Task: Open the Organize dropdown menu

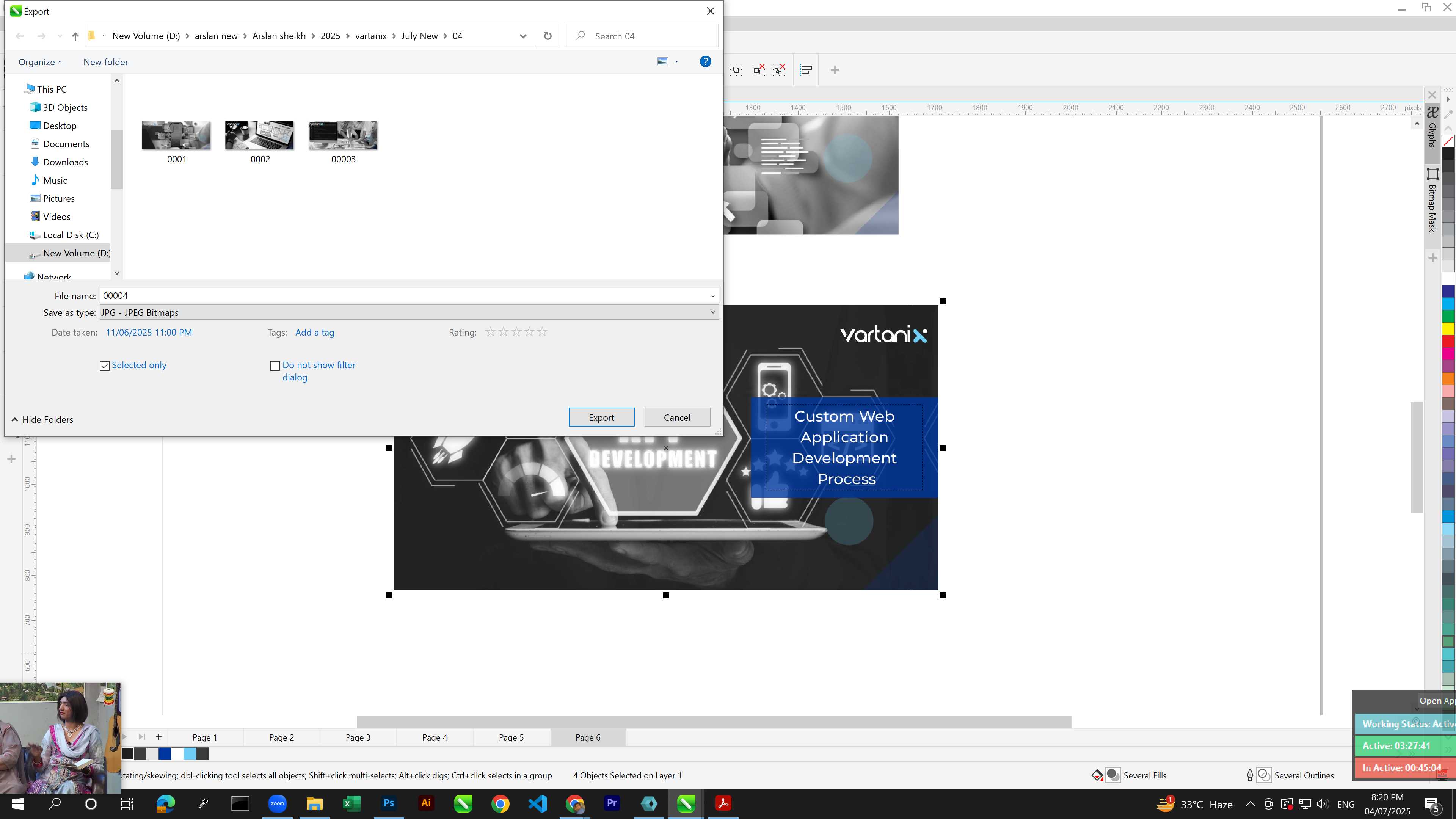Action: (39, 62)
